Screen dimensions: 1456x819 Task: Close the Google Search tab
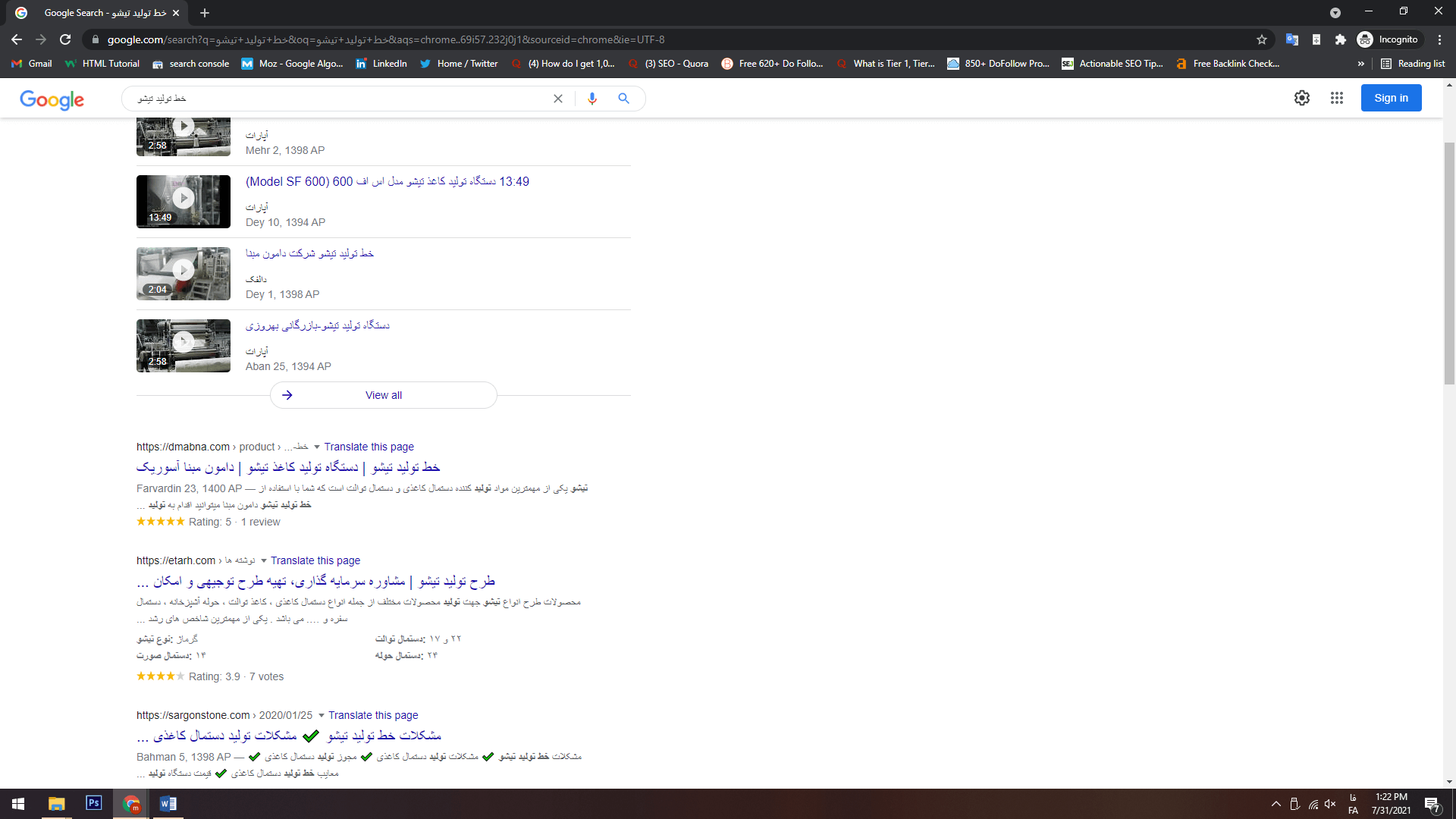point(176,13)
